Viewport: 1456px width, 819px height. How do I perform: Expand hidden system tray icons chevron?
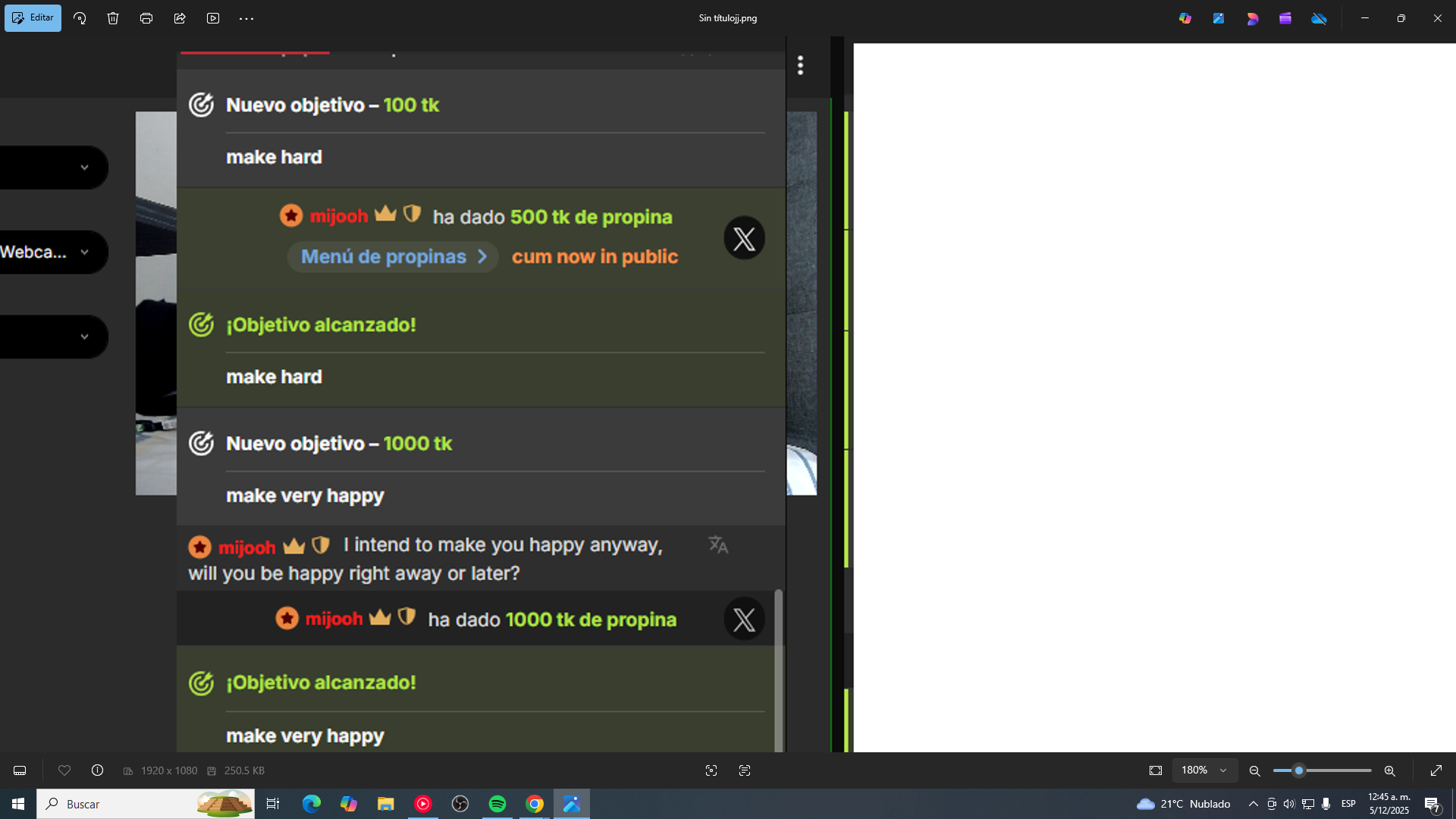[1254, 804]
